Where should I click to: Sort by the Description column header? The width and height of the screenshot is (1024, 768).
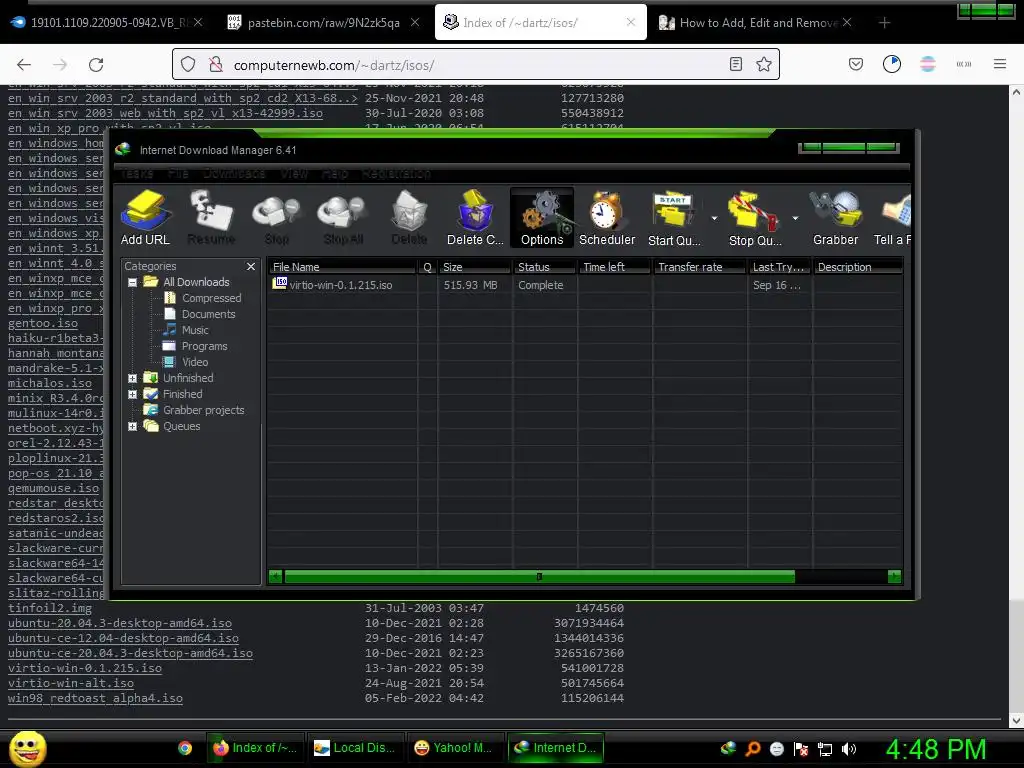point(858,266)
